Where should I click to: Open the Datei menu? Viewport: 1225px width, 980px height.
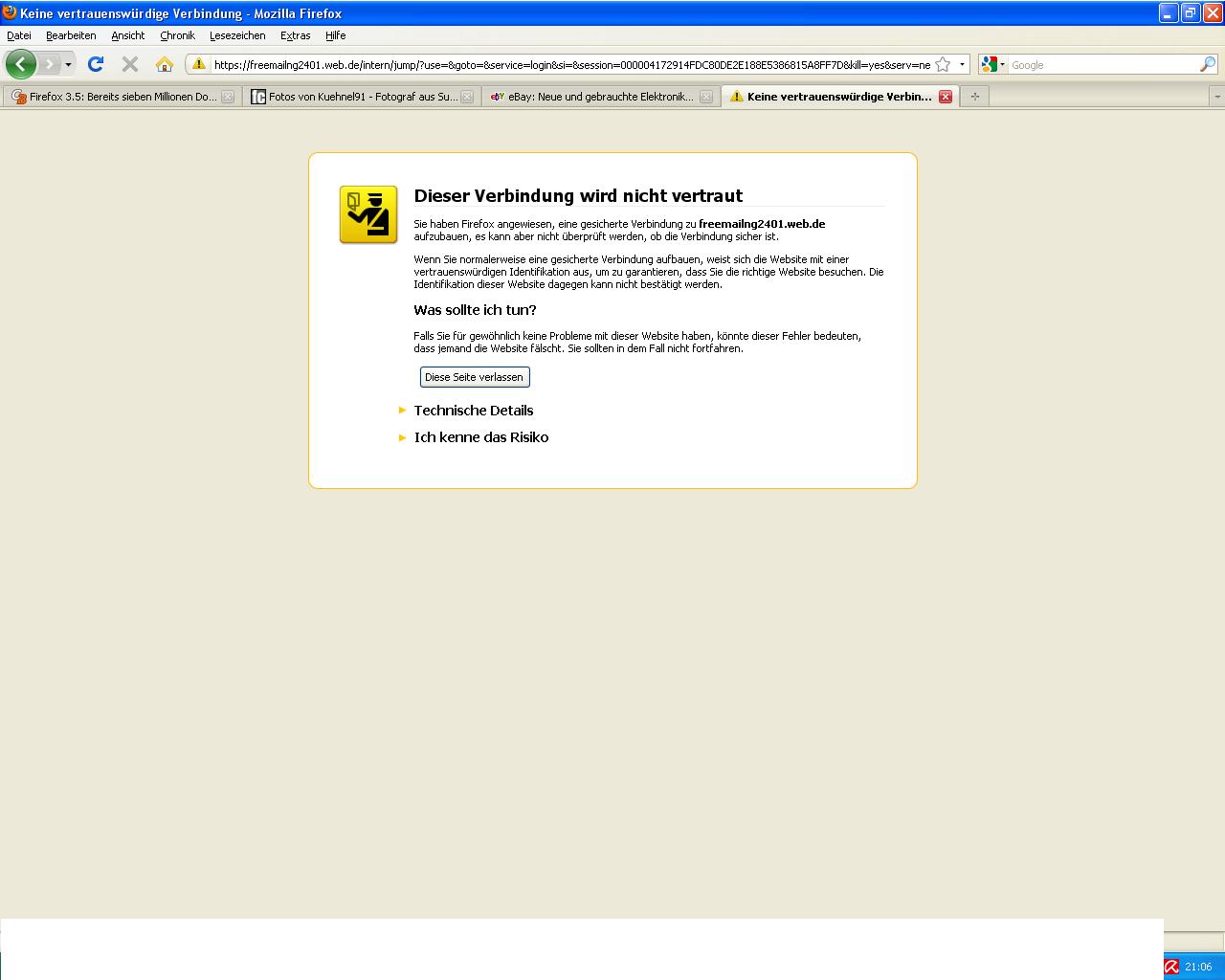[x=19, y=35]
